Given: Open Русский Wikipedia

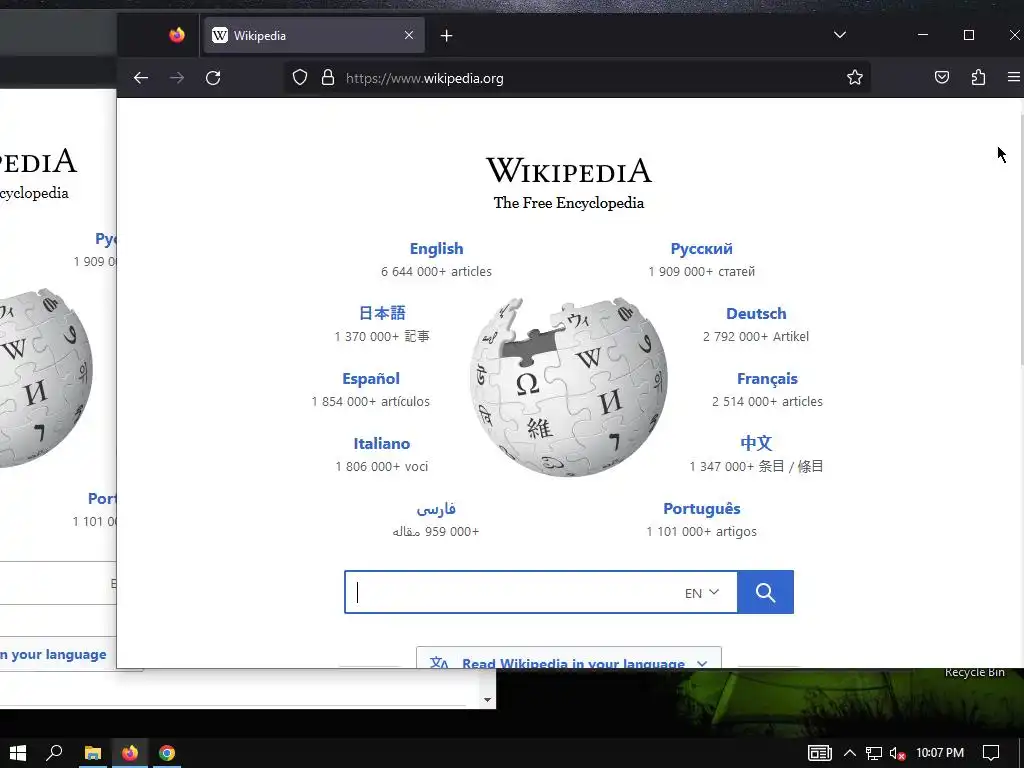Looking at the screenshot, I should tap(701, 249).
